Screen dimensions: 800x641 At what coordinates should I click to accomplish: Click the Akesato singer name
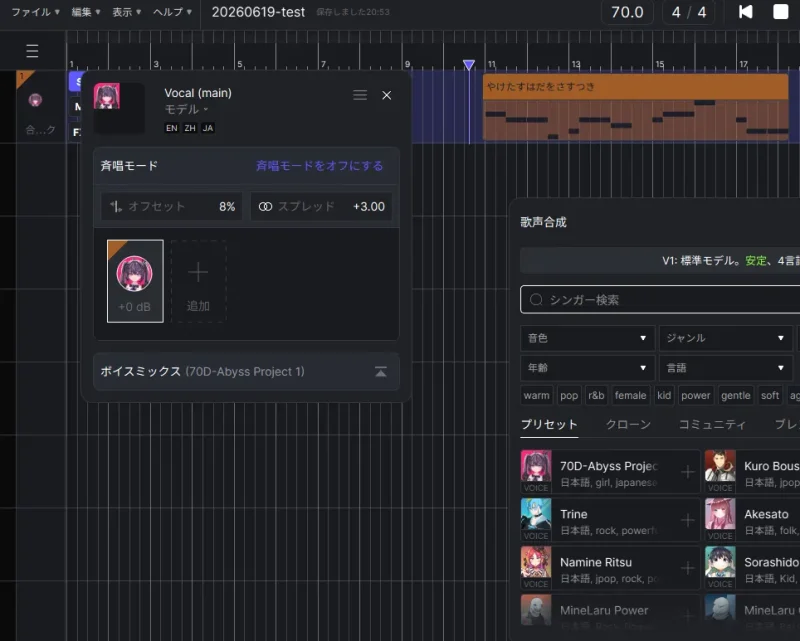pyautogui.click(x=766, y=514)
